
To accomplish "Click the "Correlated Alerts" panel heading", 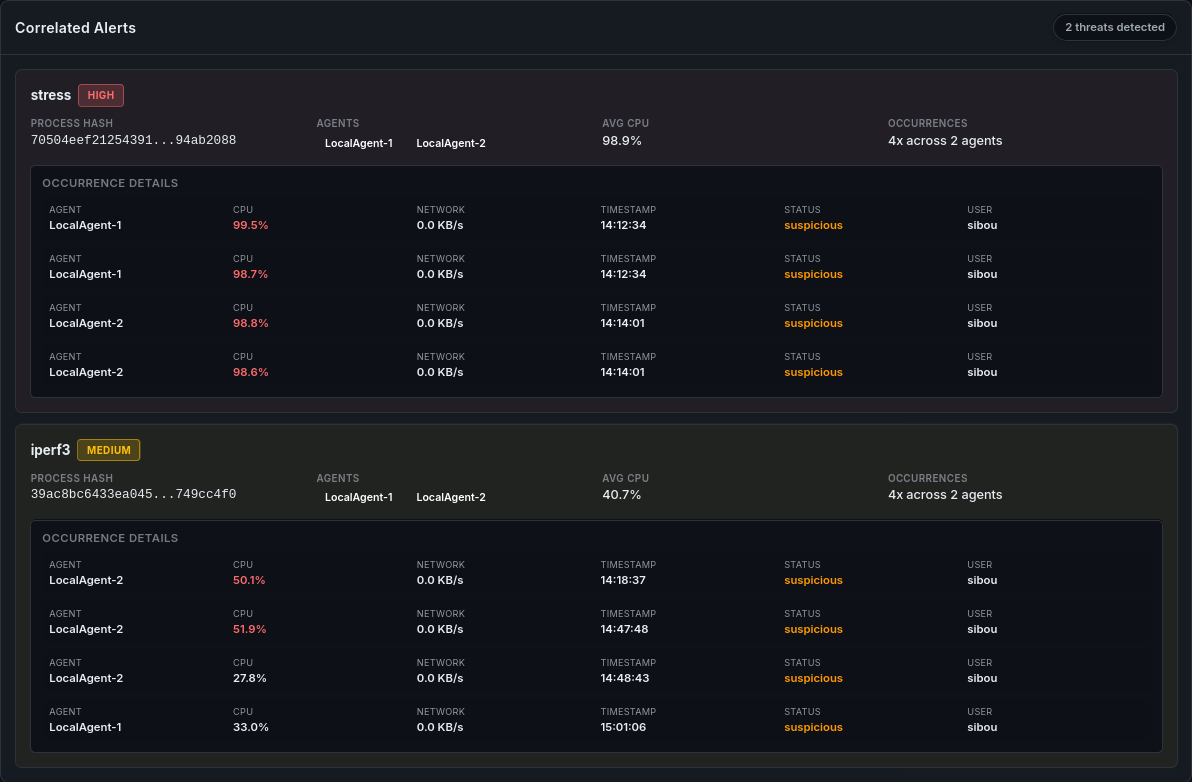I will point(75,28).
